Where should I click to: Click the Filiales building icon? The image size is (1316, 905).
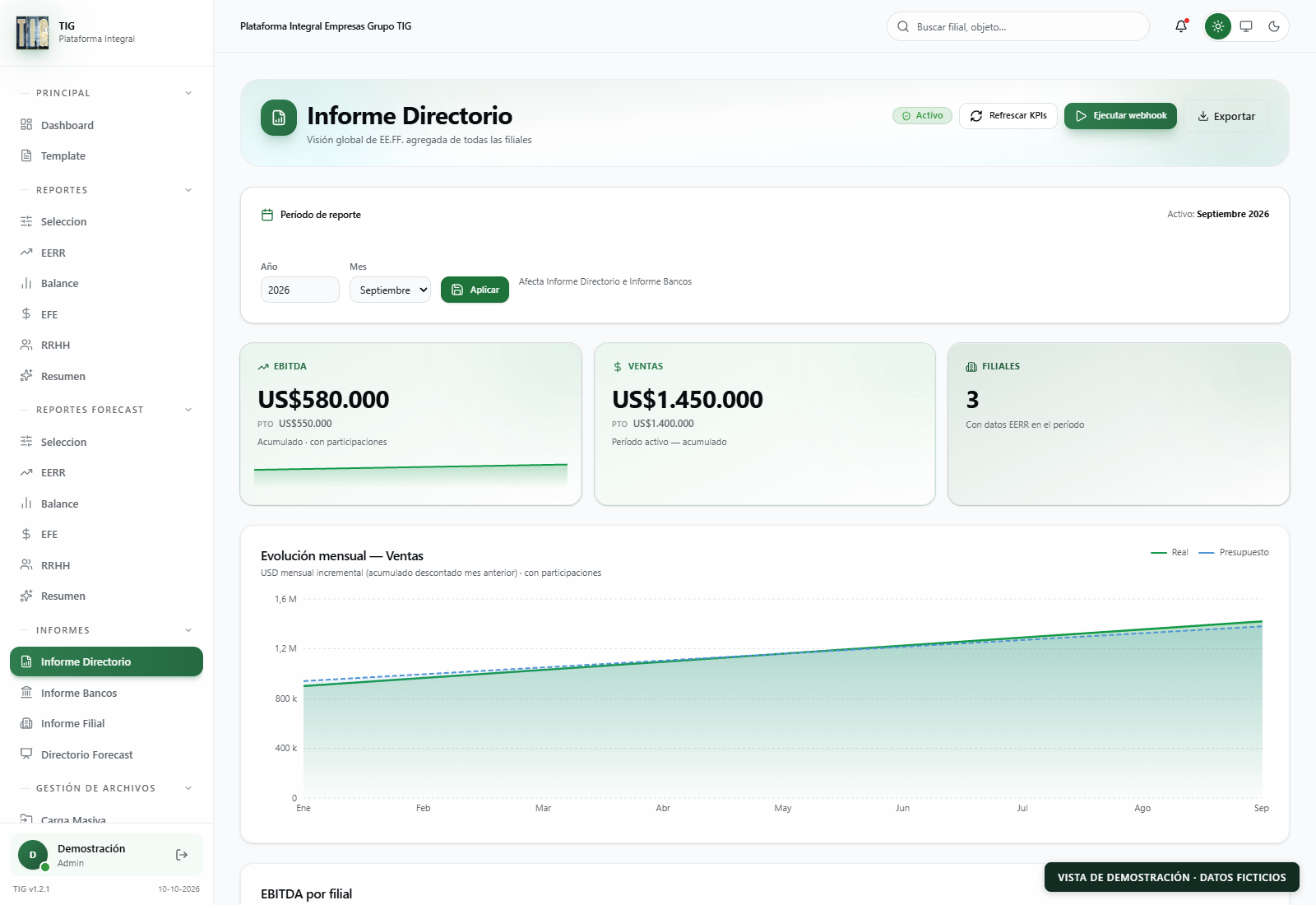tap(971, 367)
